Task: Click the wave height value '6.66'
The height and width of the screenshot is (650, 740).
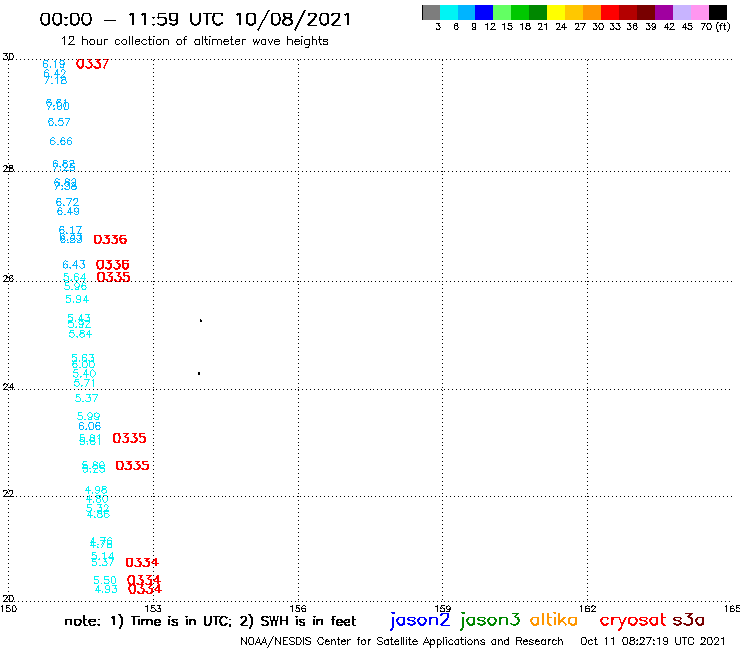Action: pos(61,141)
